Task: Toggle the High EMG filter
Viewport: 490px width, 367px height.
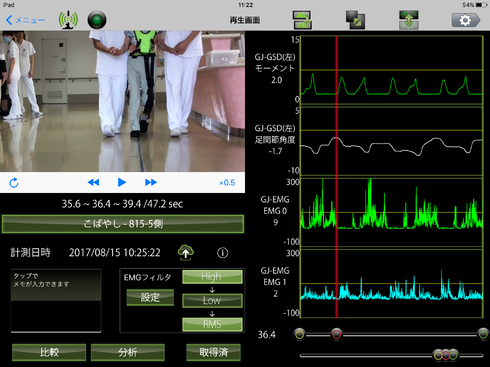Action: (212, 277)
